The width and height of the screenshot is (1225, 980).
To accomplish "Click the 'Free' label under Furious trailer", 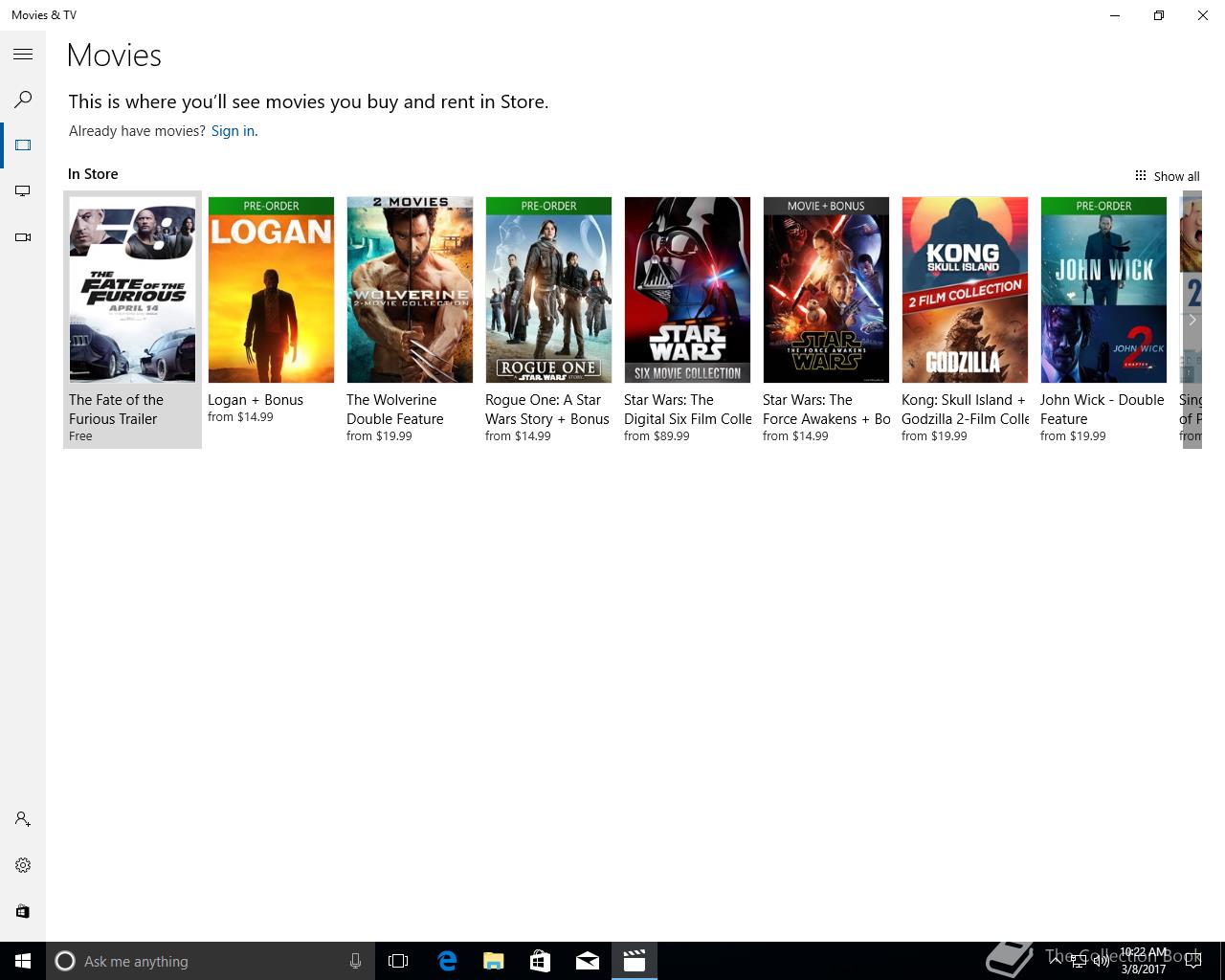I will (x=80, y=436).
